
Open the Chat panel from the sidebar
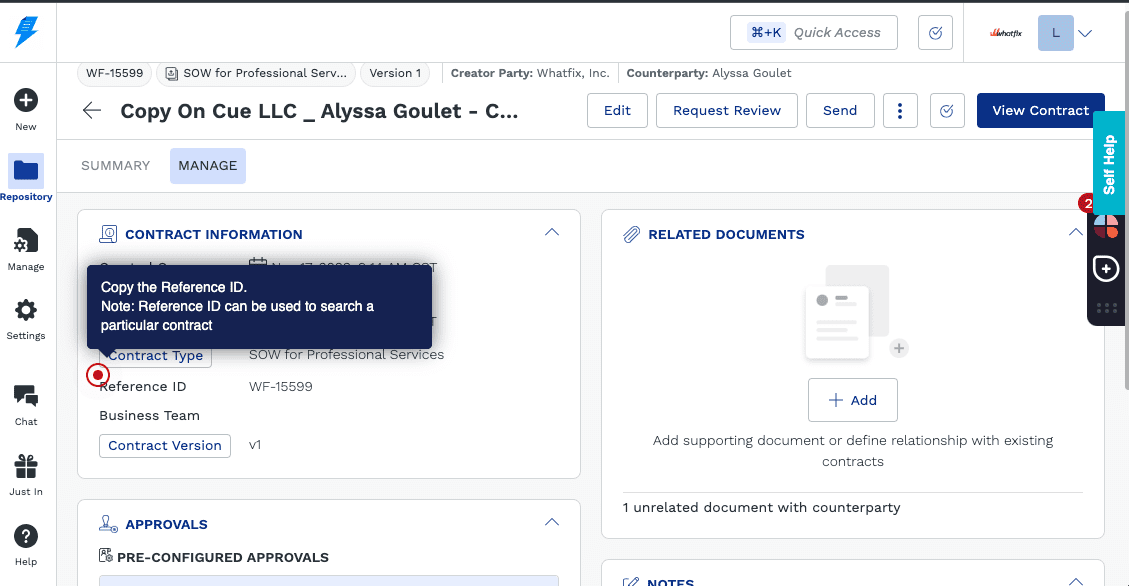pyautogui.click(x=26, y=396)
